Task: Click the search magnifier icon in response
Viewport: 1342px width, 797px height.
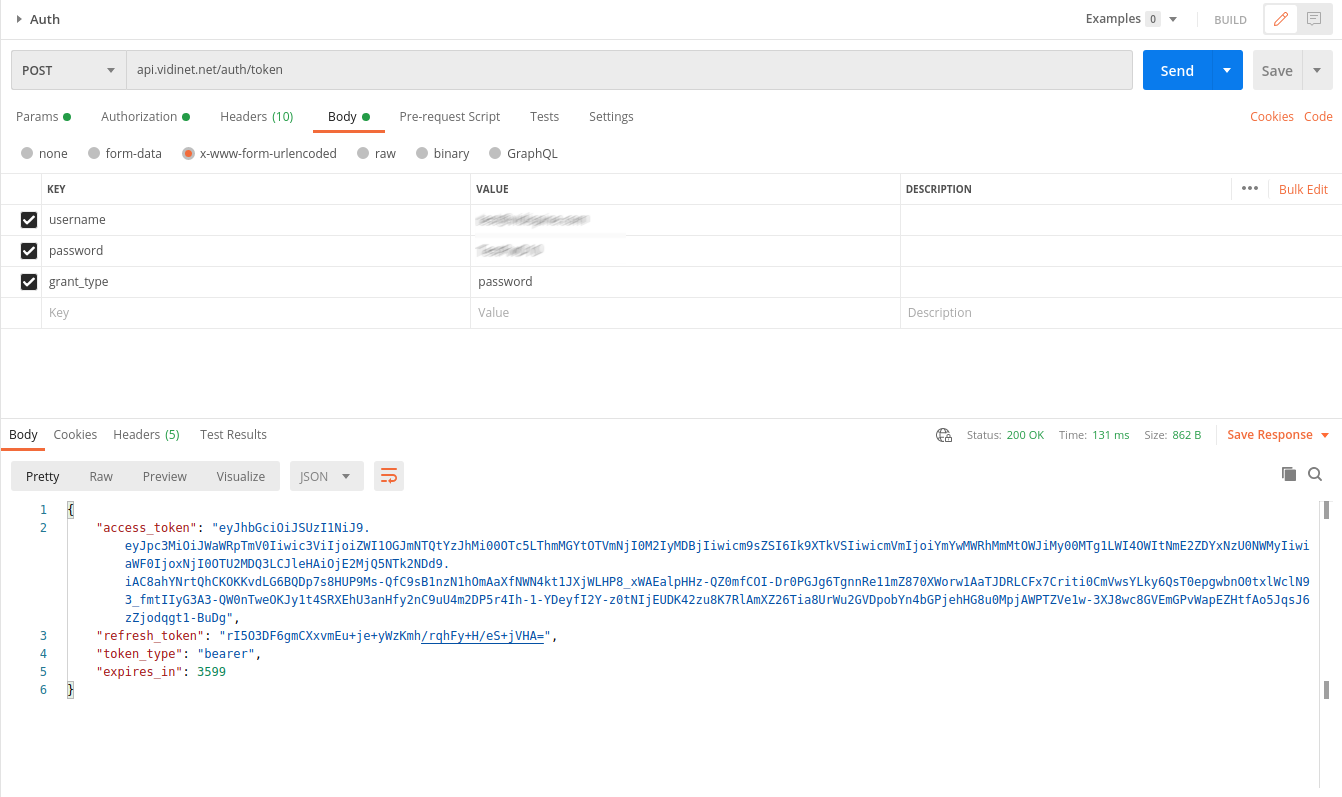Action: click(x=1315, y=474)
